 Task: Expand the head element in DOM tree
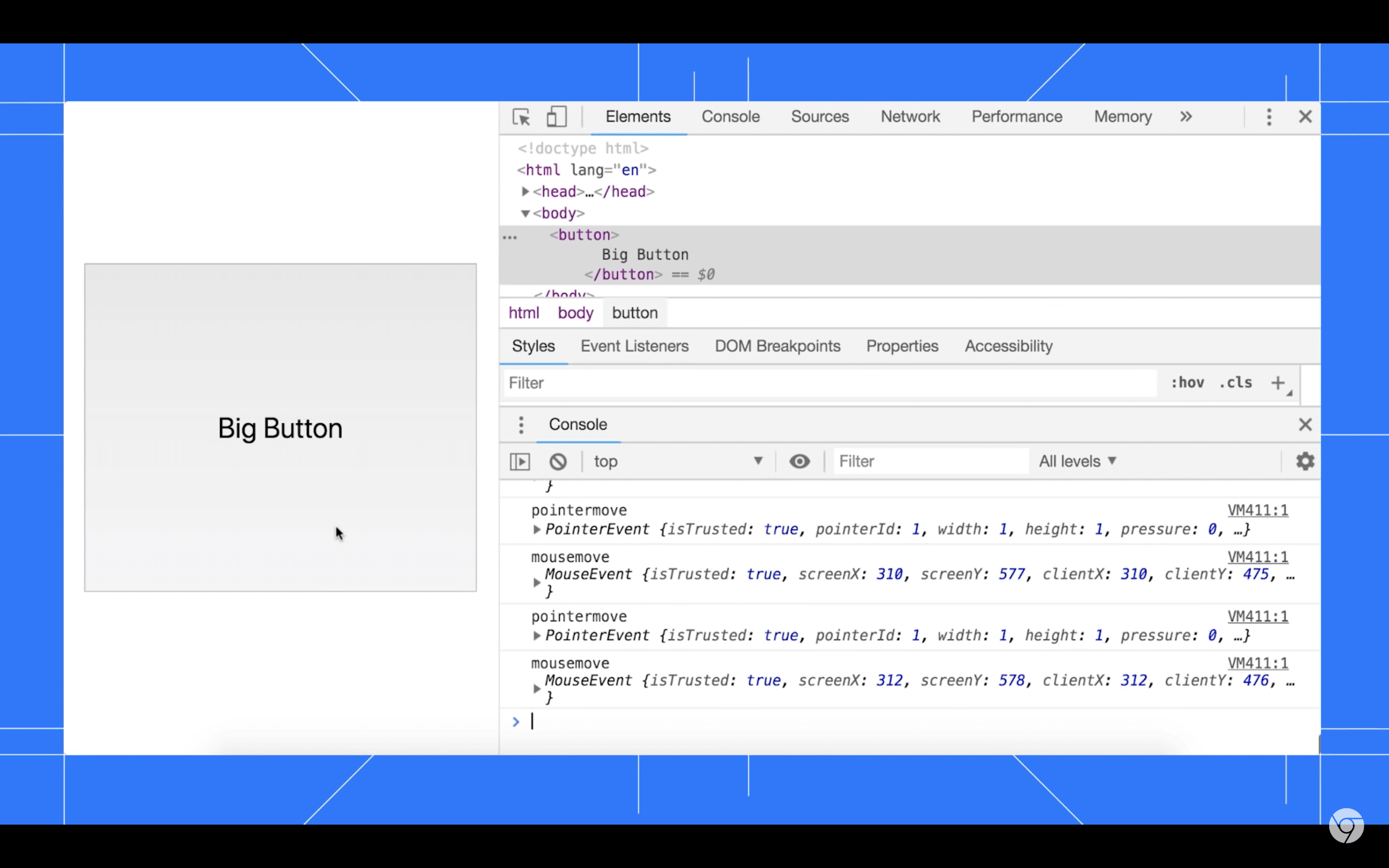pyautogui.click(x=524, y=191)
